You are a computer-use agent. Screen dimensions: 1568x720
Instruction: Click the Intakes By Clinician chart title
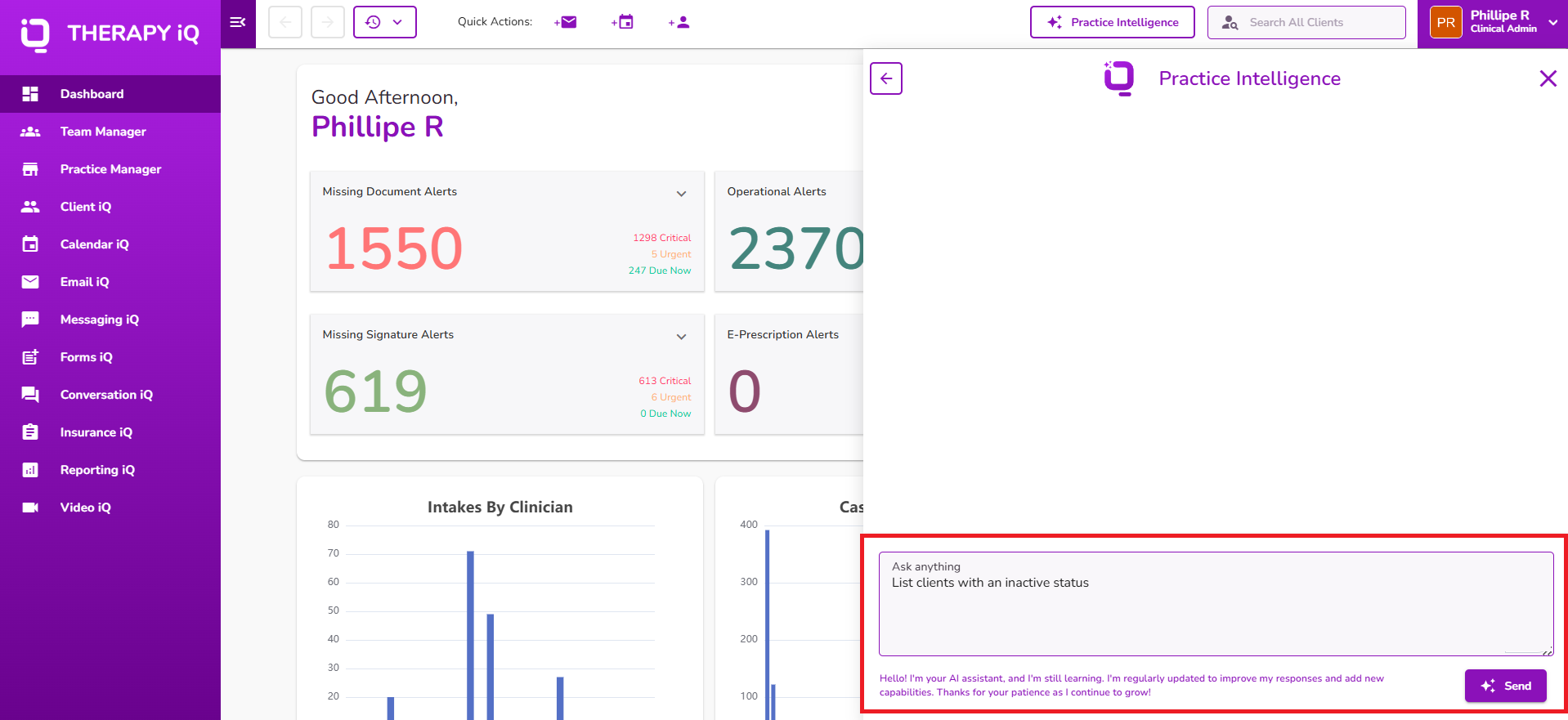(500, 507)
